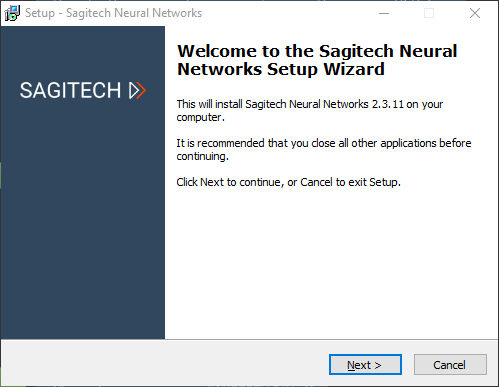Click the 'This will install' paragraph
The image size is (499, 387).
310,111
